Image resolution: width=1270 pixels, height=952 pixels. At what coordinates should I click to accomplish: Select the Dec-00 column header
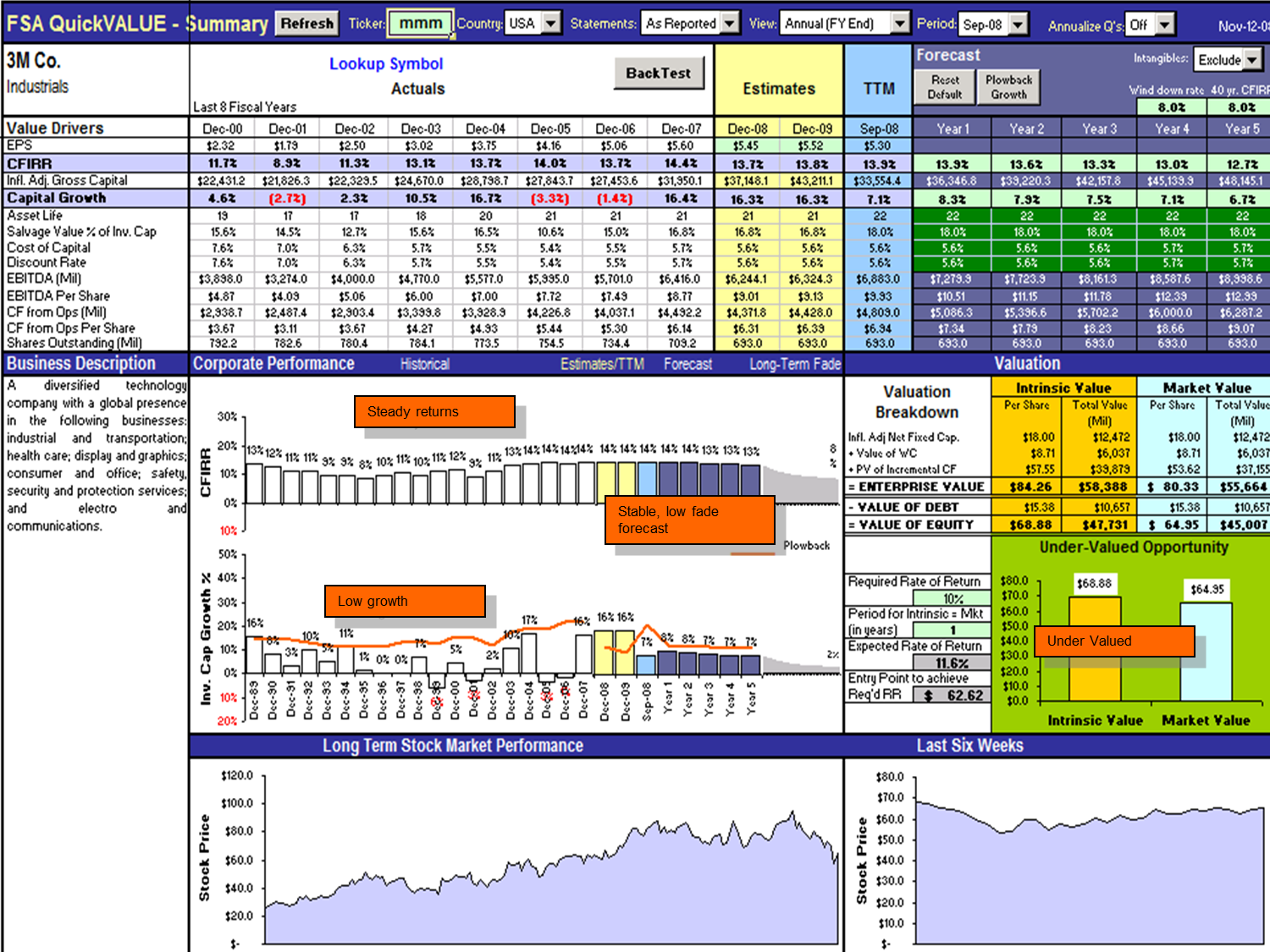point(222,129)
